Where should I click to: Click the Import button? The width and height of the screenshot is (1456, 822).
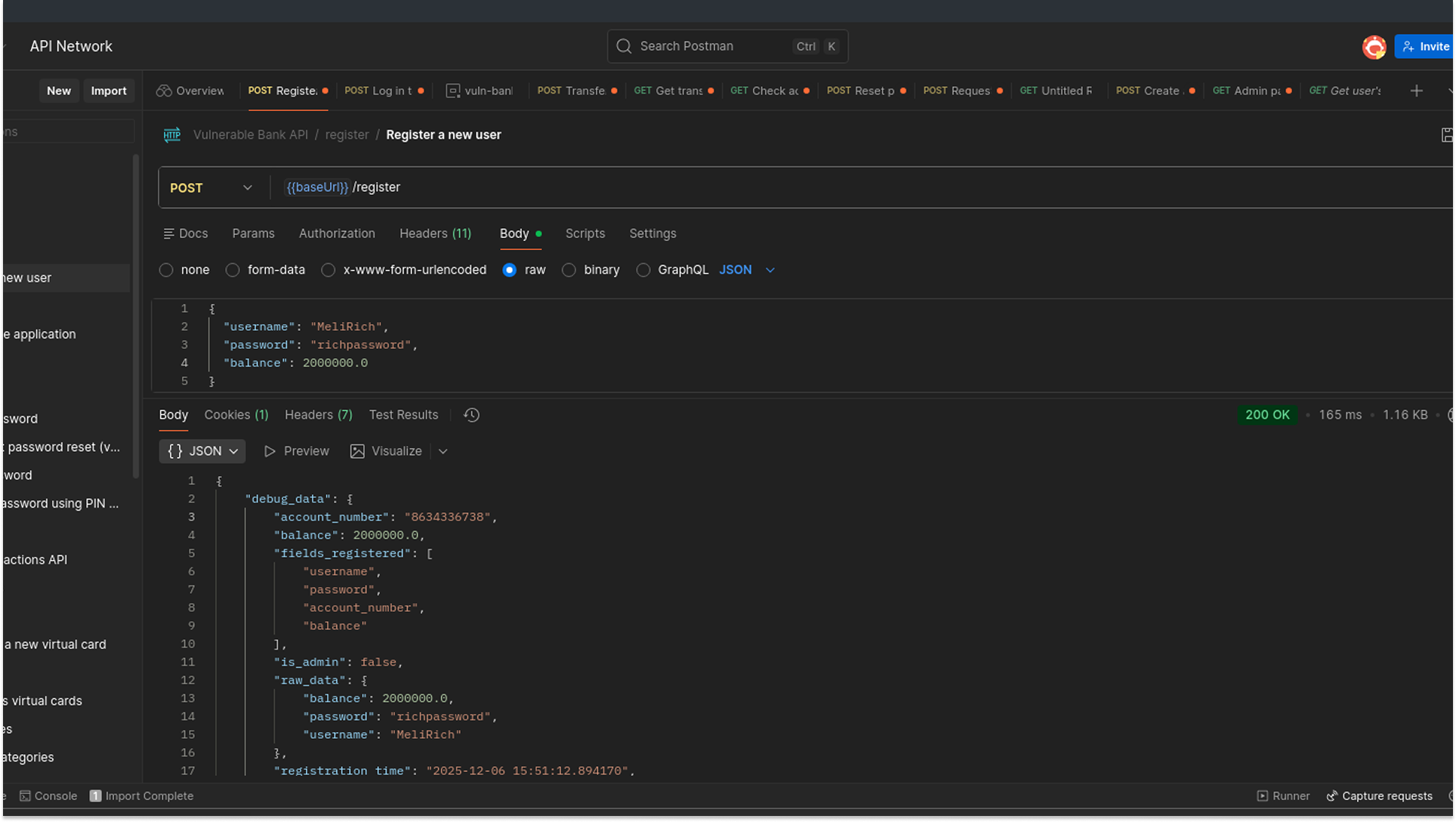pyautogui.click(x=109, y=91)
